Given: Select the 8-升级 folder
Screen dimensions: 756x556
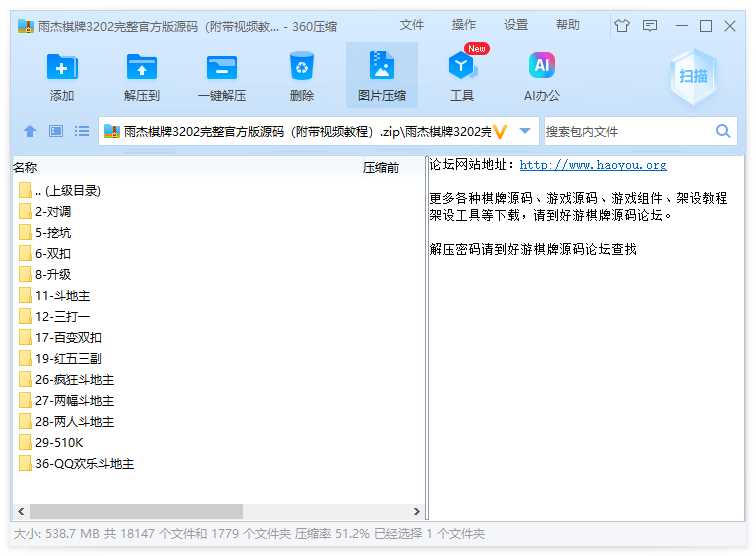Looking at the screenshot, I should 45,274.
